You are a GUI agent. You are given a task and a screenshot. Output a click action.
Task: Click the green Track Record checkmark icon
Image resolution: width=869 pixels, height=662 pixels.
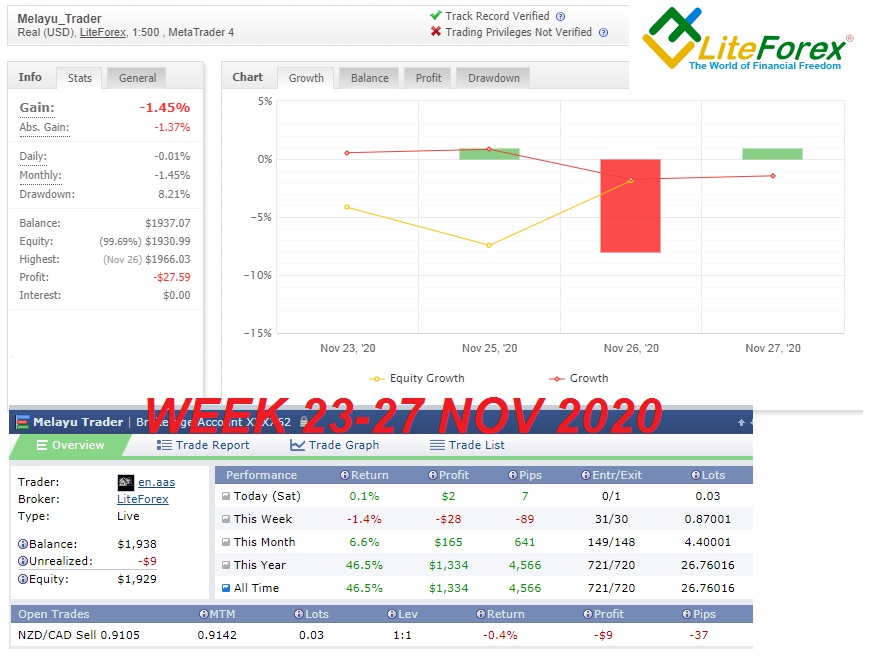pyautogui.click(x=436, y=16)
